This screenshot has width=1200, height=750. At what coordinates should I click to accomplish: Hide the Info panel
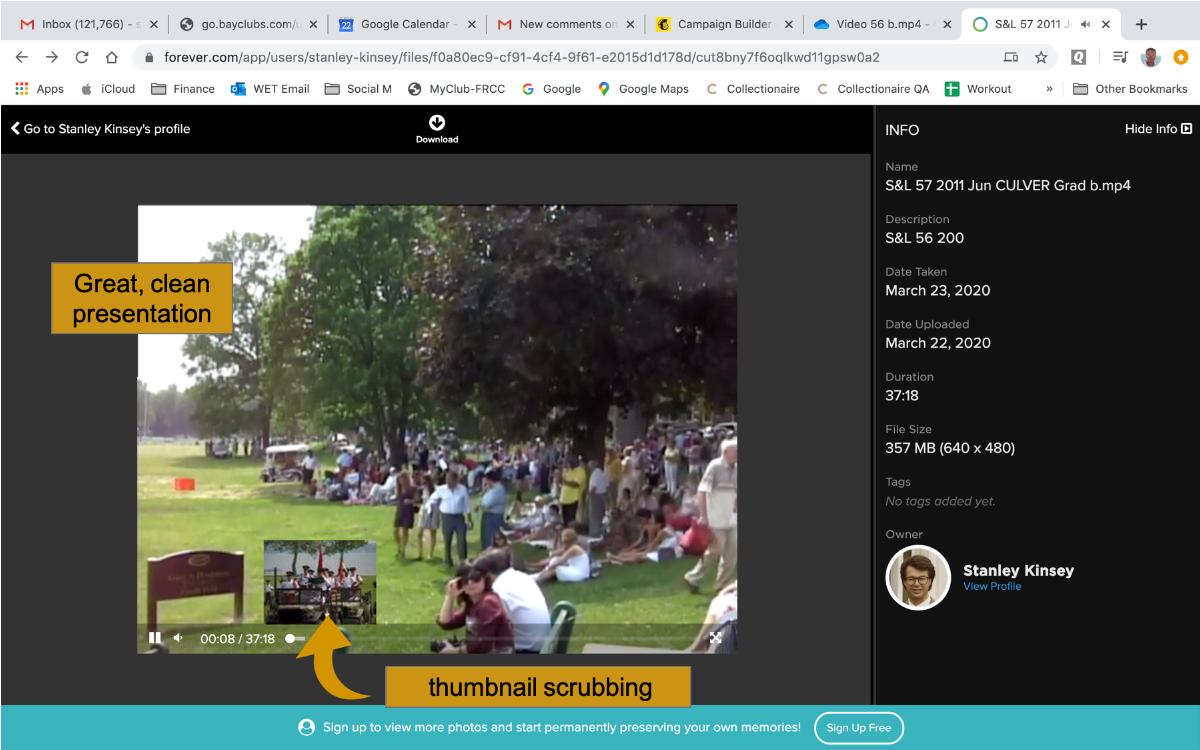point(1158,129)
